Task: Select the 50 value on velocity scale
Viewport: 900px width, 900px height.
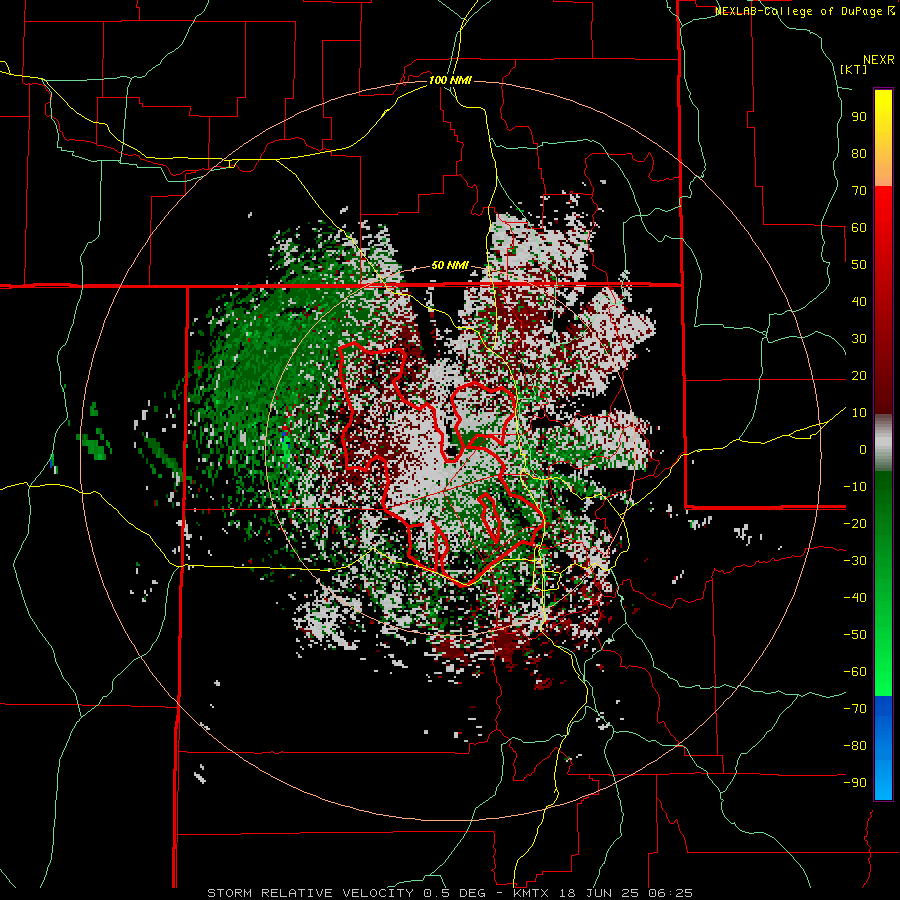Action: point(859,265)
